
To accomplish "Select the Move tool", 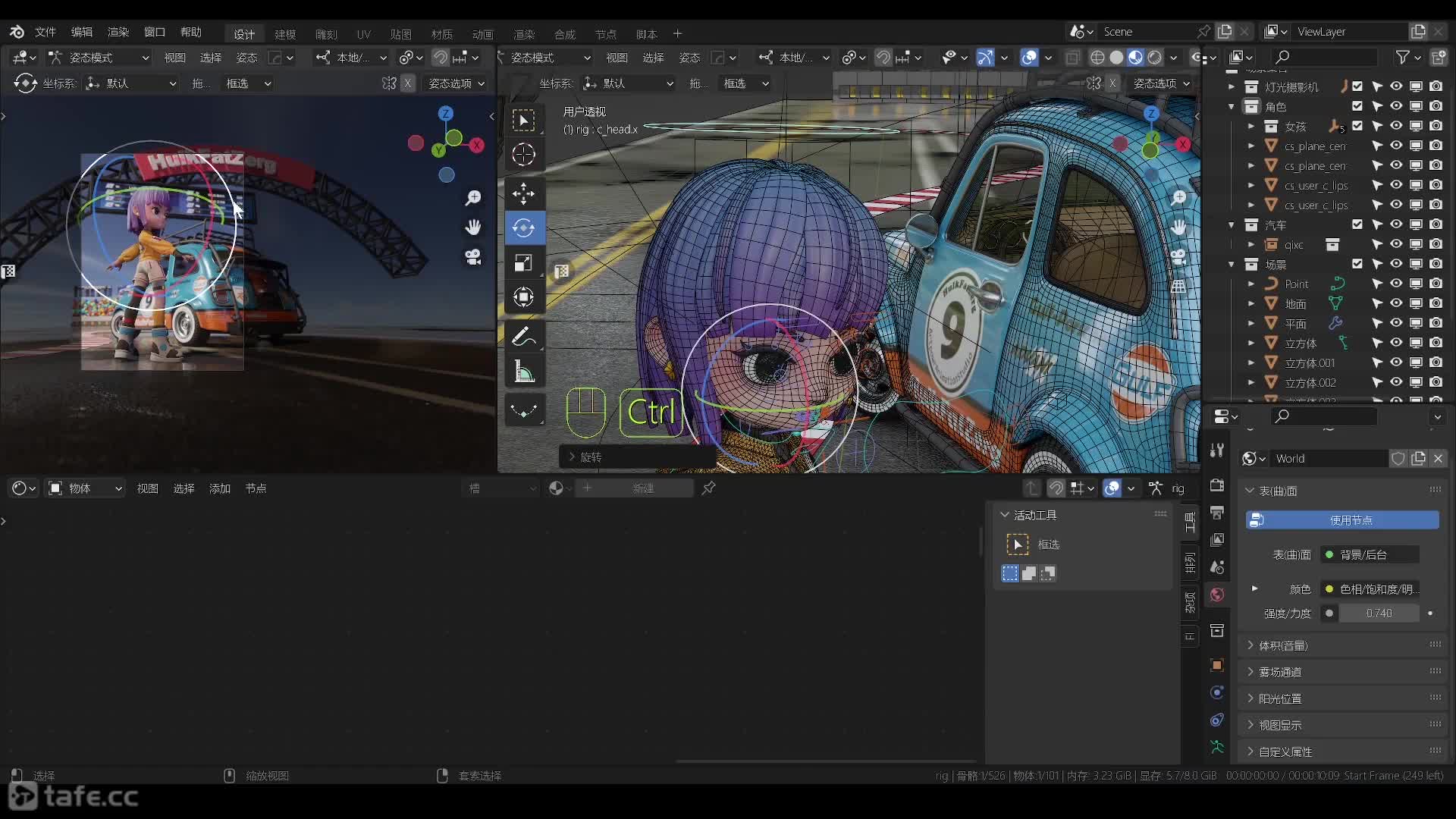I will pyautogui.click(x=523, y=193).
